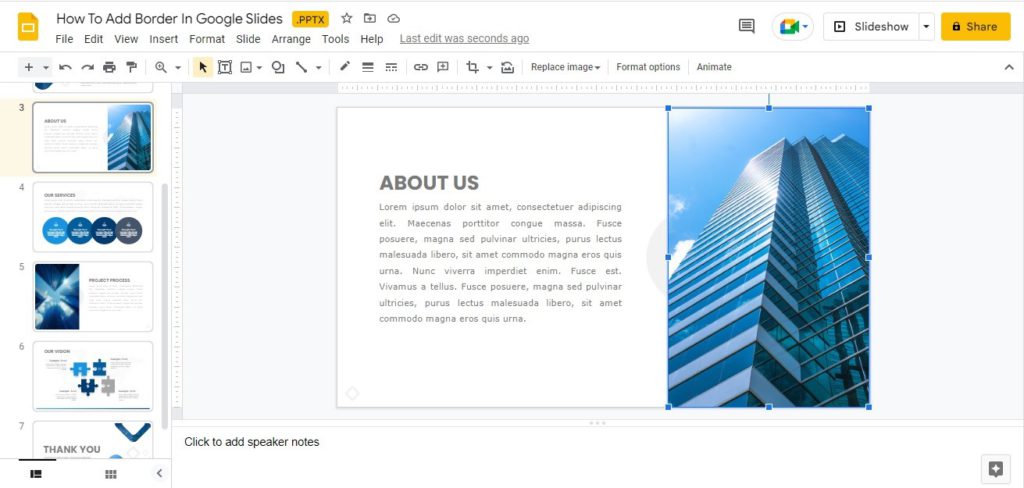Click the 'Last edit was seconds ago' link
This screenshot has width=1024, height=488.
[464, 39]
